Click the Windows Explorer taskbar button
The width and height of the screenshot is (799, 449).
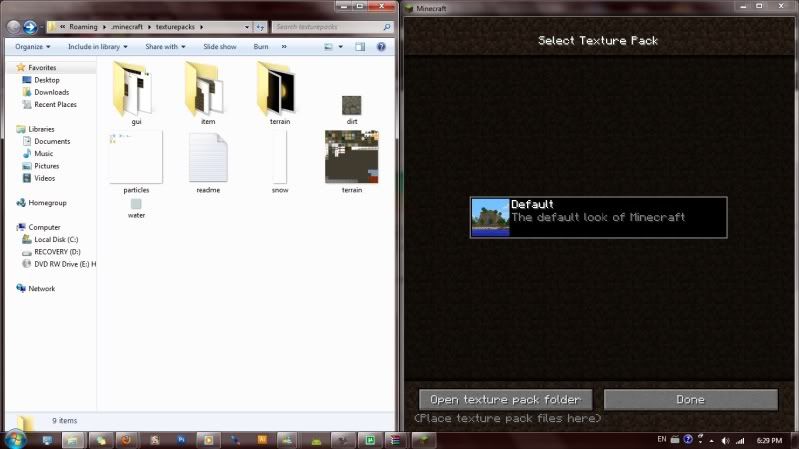pos(73,440)
